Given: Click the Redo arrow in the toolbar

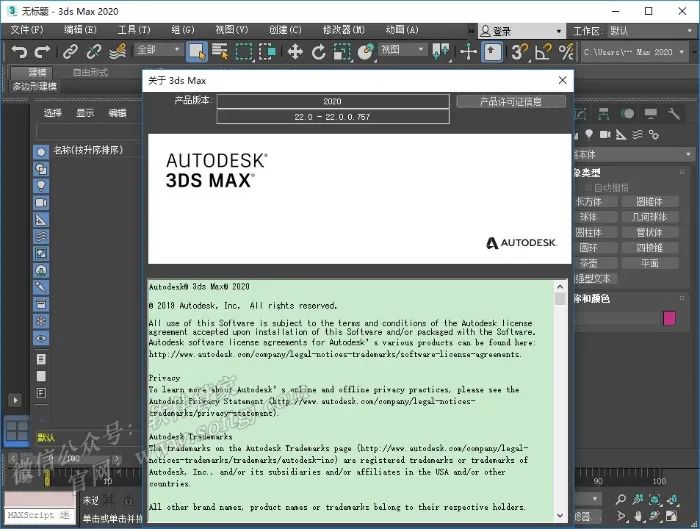Looking at the screenshot, I should click(x=42, y=51).
